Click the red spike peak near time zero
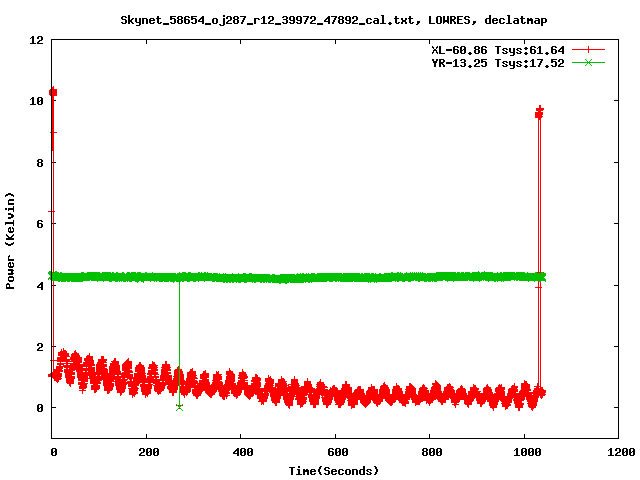The height and width of the screenshot is (480, 640). 53,92
